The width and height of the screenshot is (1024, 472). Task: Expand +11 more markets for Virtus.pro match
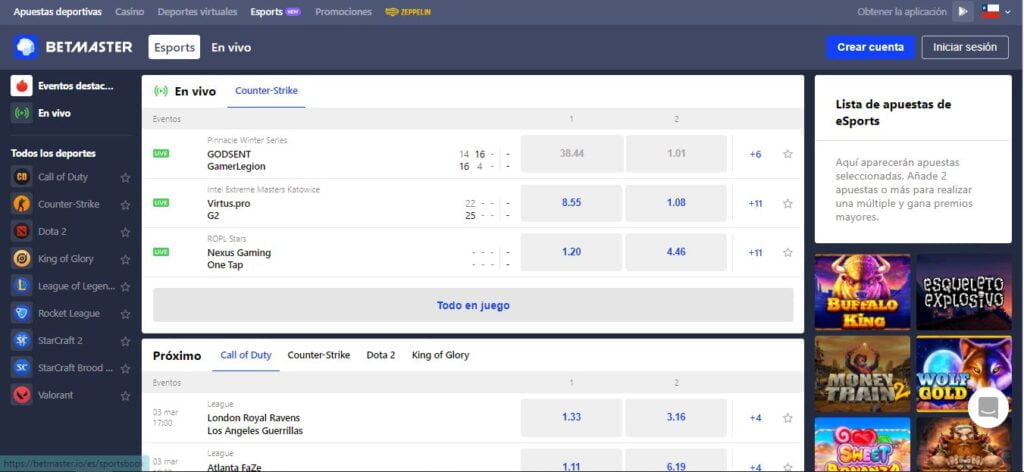[x=755, y=203]
